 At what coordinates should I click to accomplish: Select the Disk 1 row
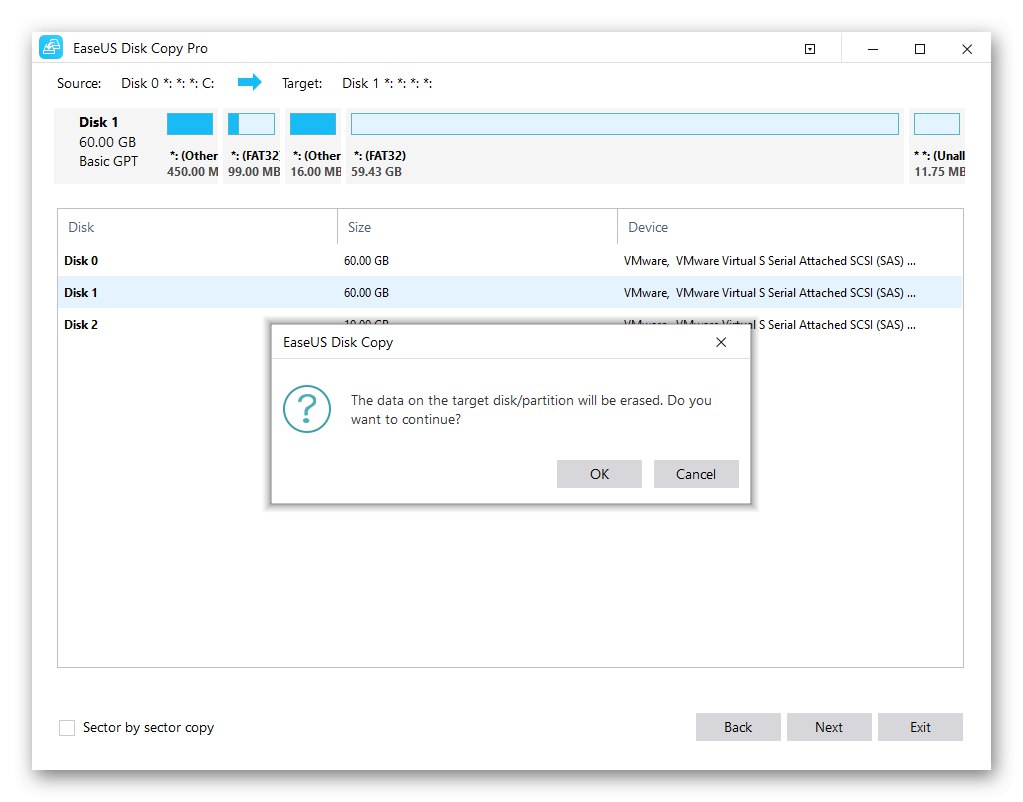click(510, 292)
